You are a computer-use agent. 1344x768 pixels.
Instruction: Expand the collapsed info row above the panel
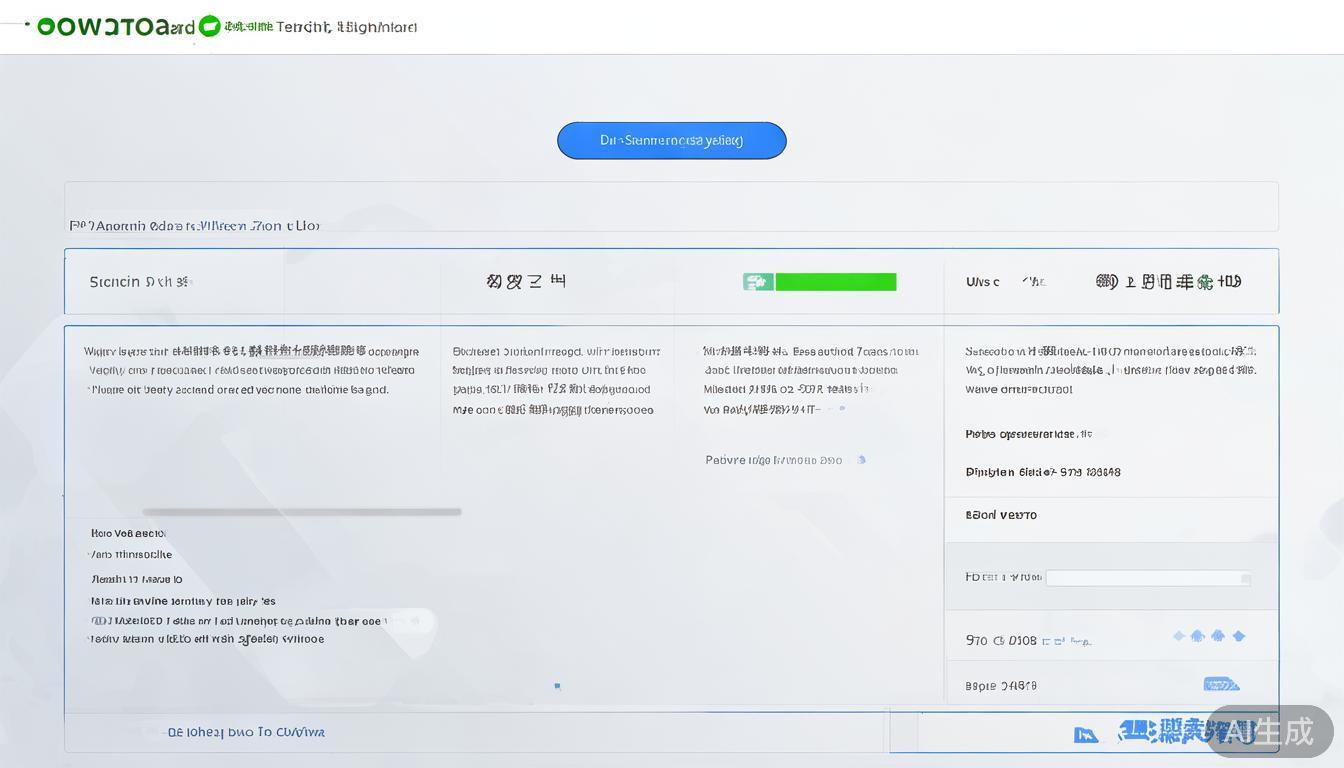pyautogui.click(x=672, y=207)
